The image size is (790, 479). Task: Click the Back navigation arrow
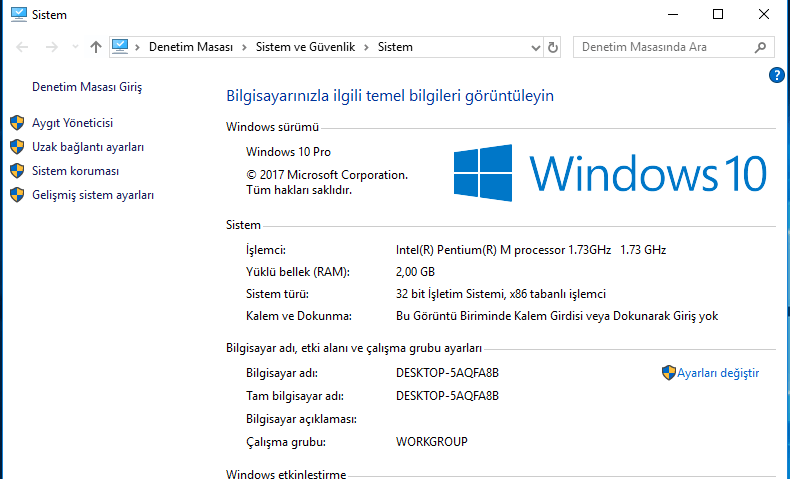[x=22, y=47]
